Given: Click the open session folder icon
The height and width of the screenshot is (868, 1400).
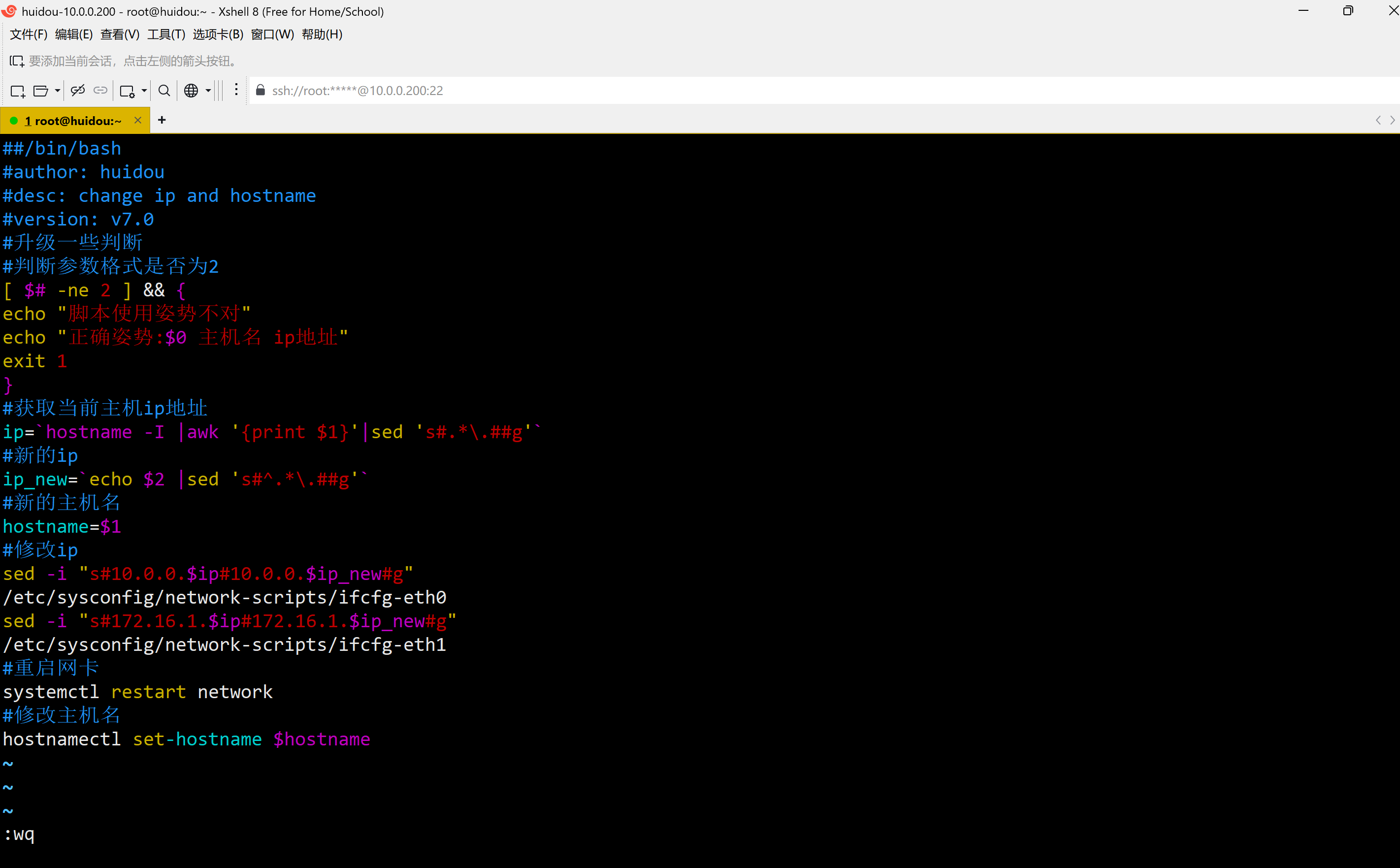Looking at the screenshot, I should coord(41,91).
